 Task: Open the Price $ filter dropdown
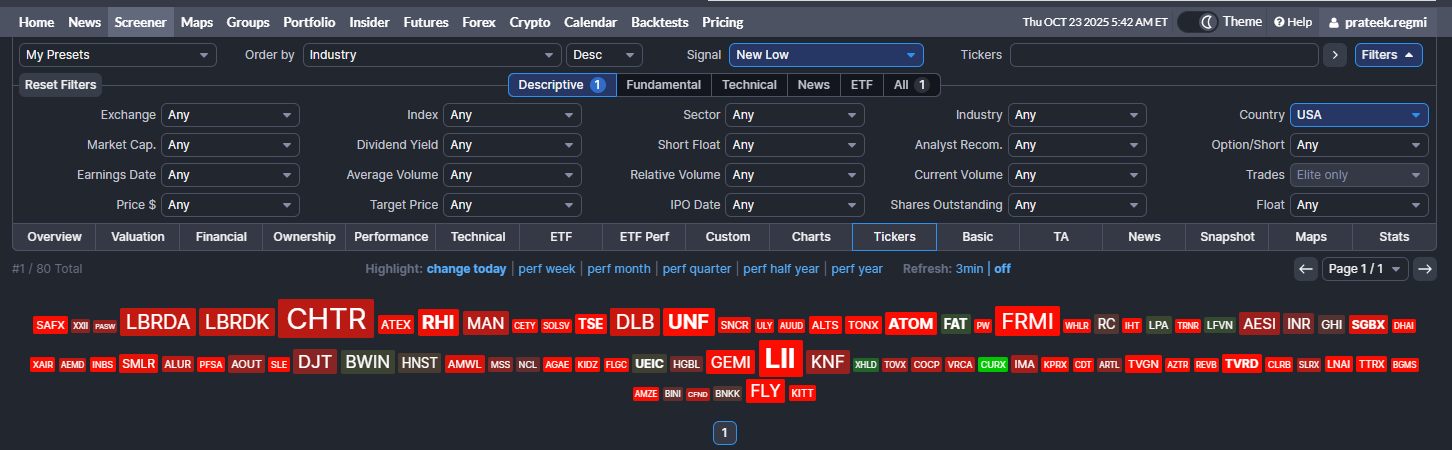coord(230,205)
